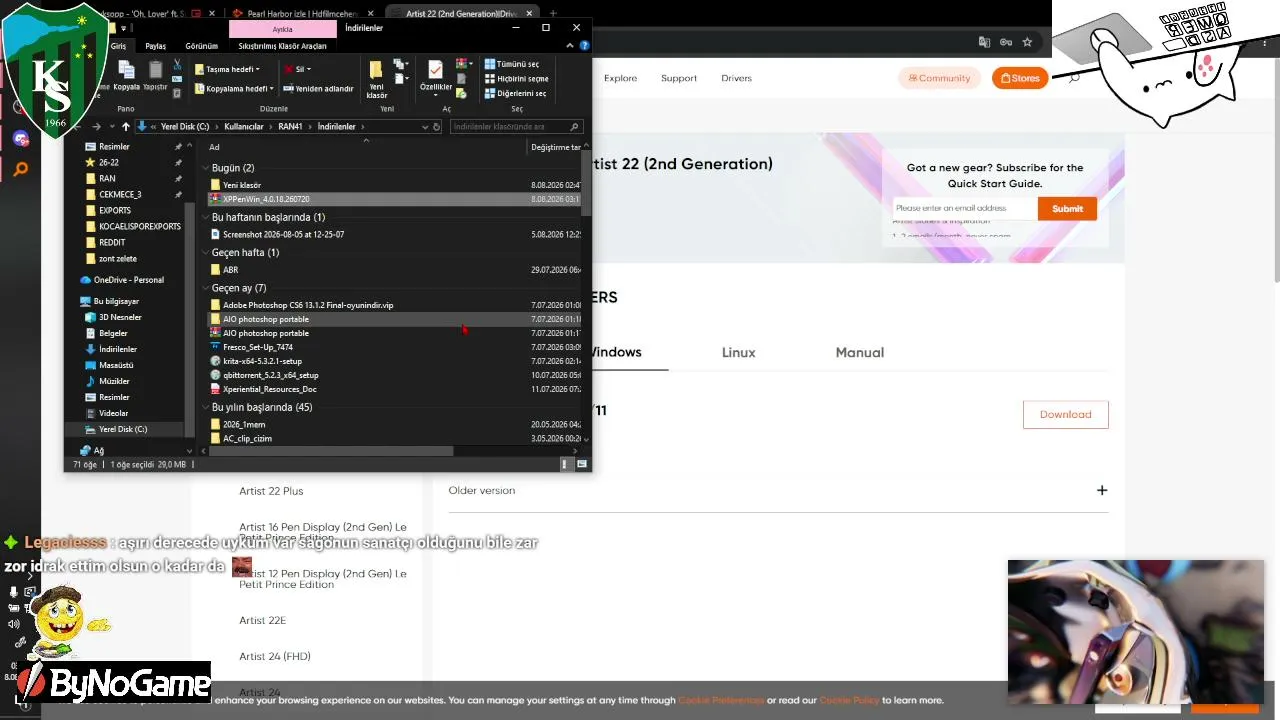Click the password key icon in address bar
This screenshot has height=720, width=1280.
[1006, 42]
